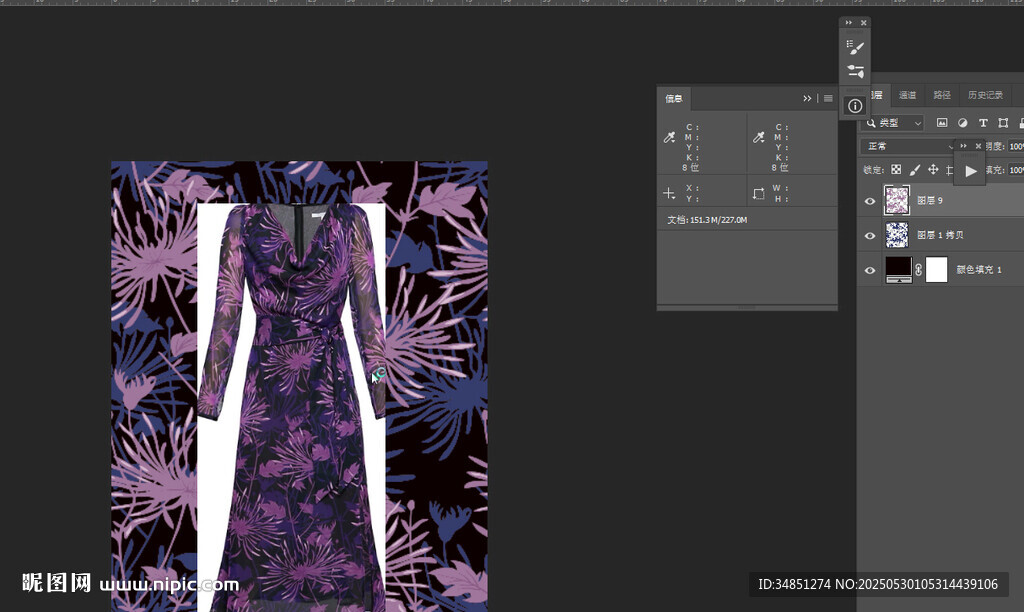Switch to the 历史记录 tab

coord(984,95)
